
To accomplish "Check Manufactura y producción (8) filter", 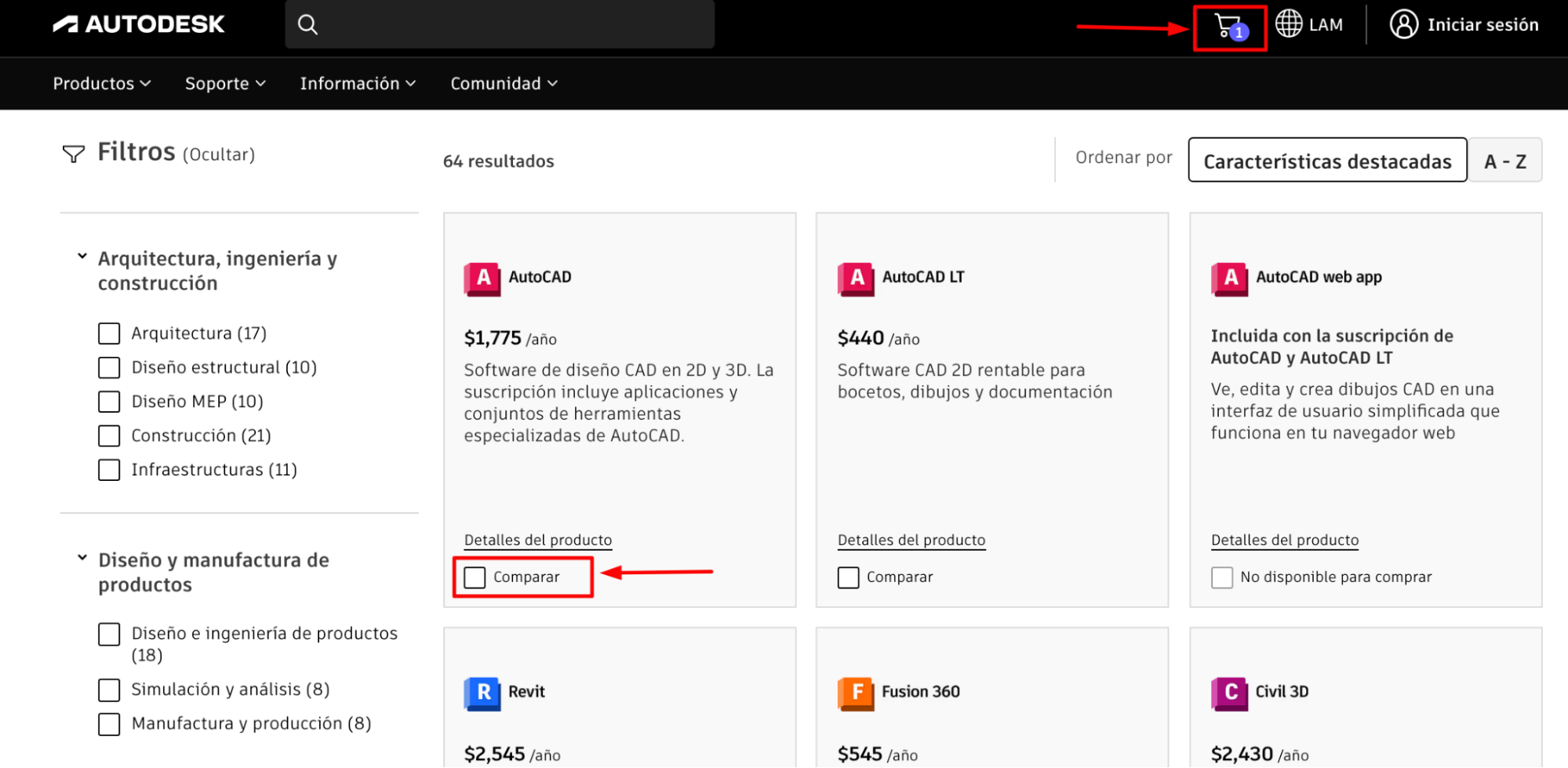I will click(x=109, y=724).
